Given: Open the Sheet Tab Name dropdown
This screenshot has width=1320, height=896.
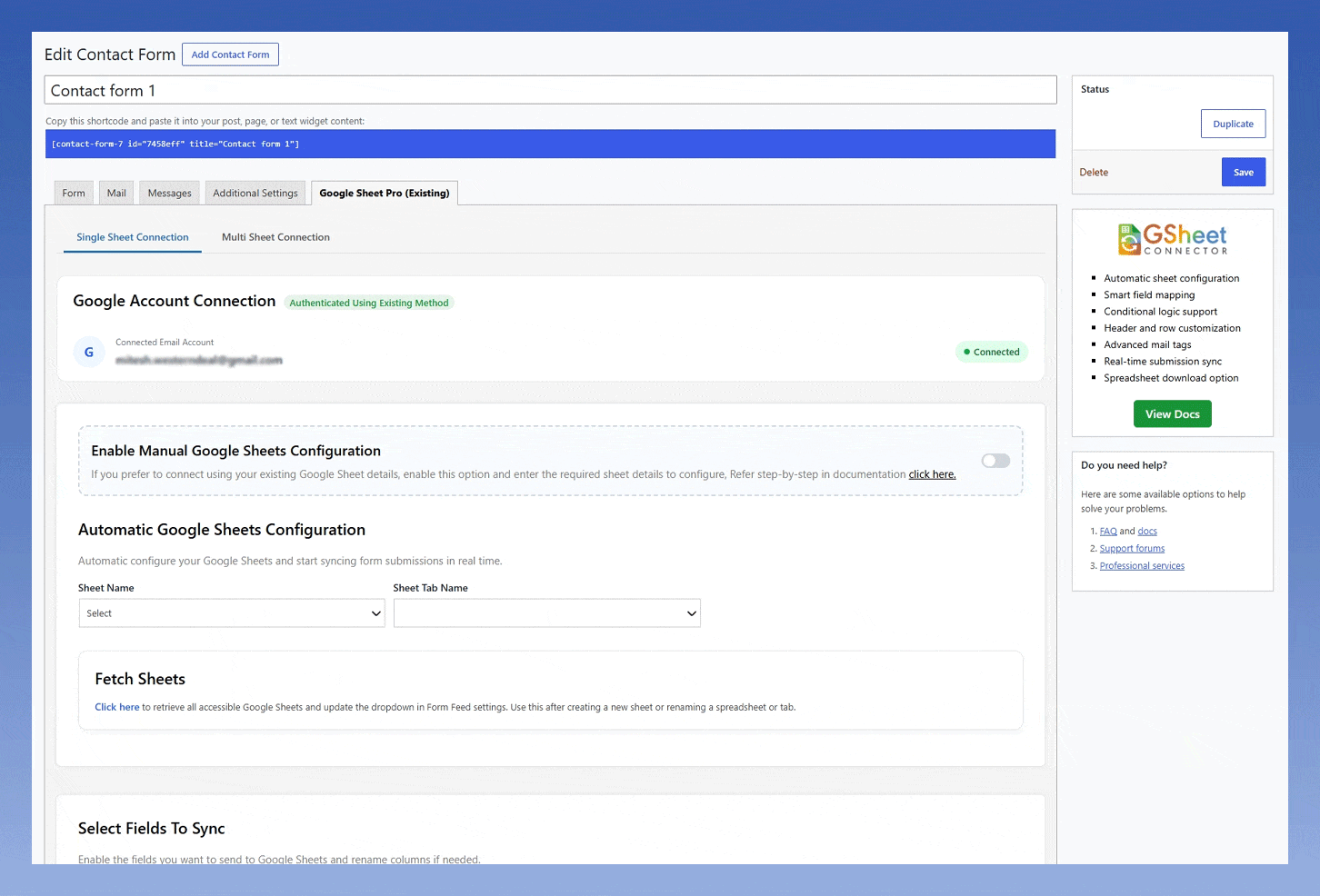Looking at the screenshot, I should (x=547, y=613).
